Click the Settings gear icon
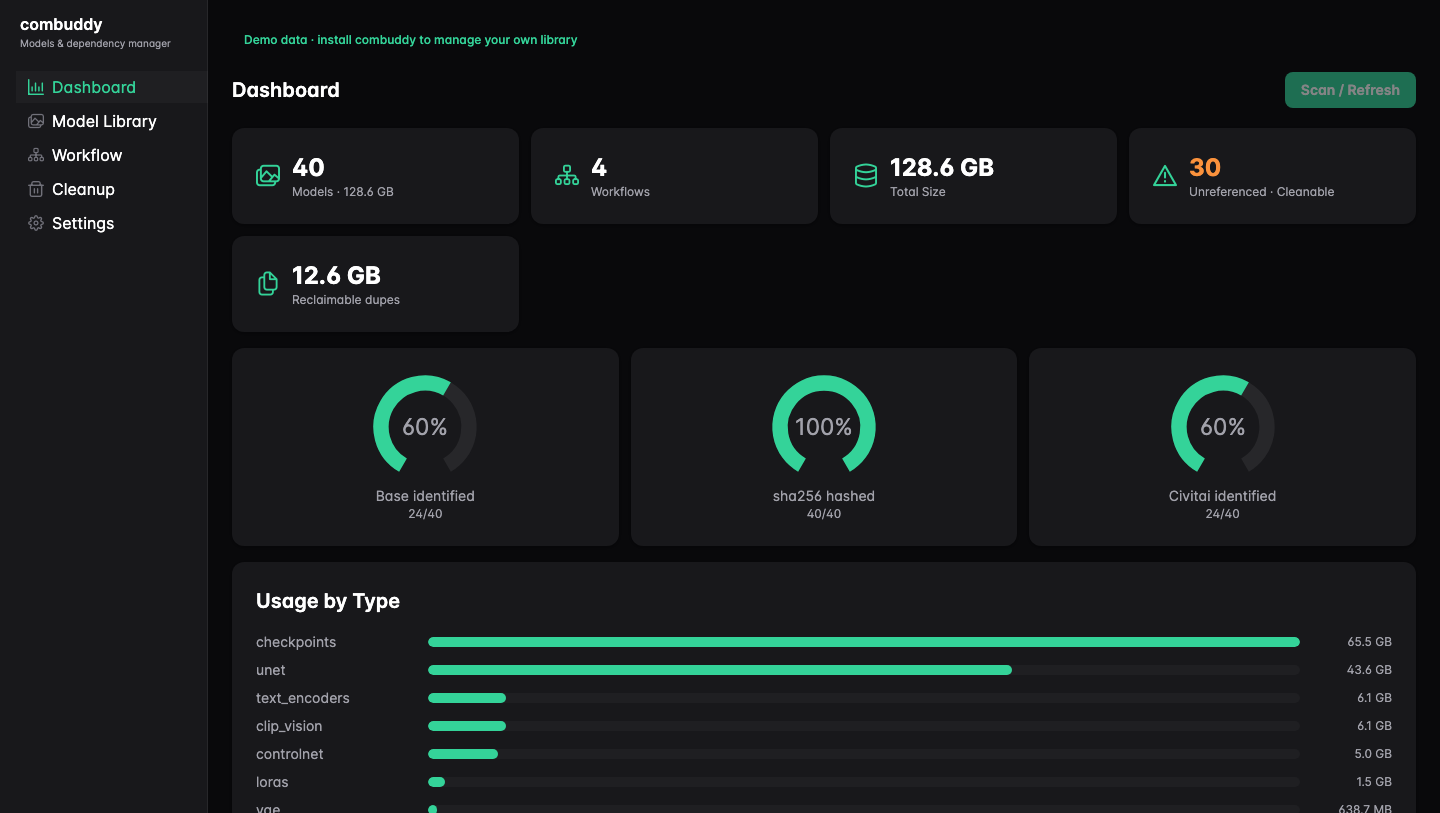The height and width of the screenshot is (813, 1440). [36, 223]
